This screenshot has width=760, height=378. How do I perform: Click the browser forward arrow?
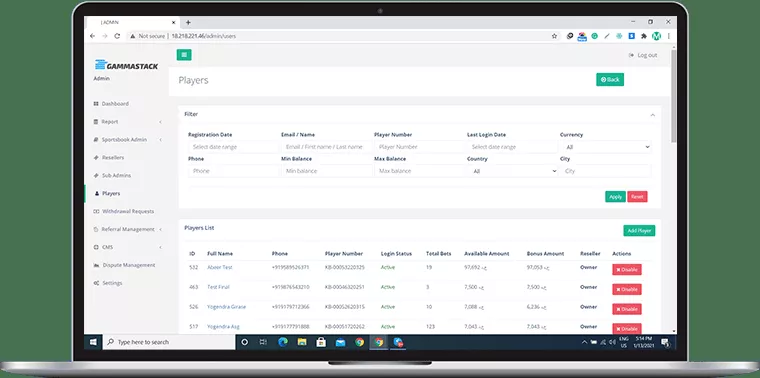tap(105, 36)
